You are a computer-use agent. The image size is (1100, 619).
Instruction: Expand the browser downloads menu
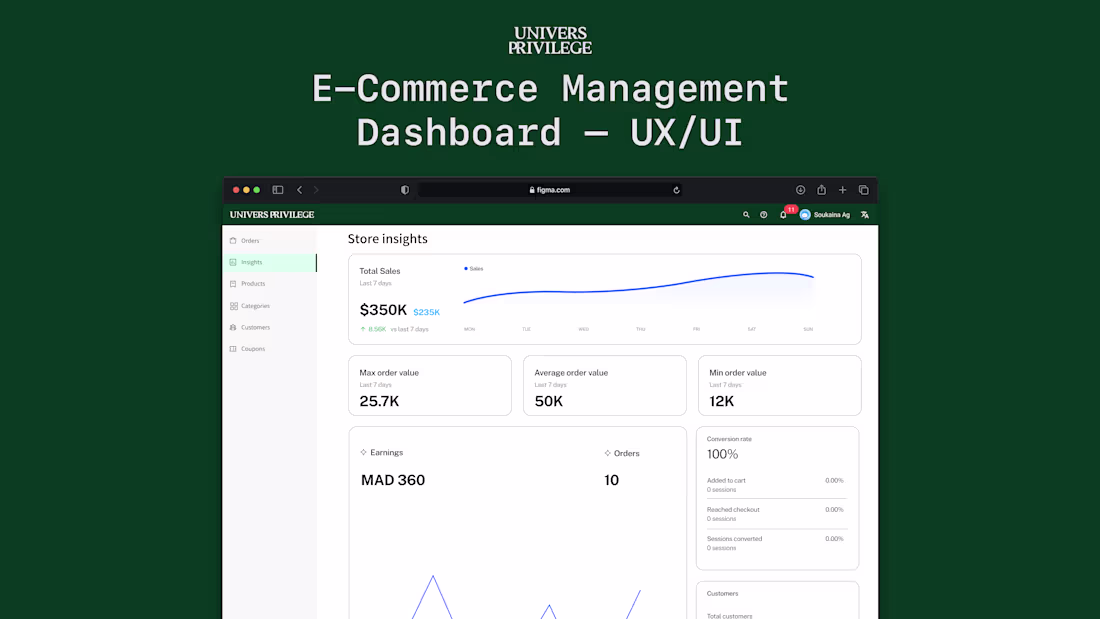pyautogui.click(x=800, y=190)
